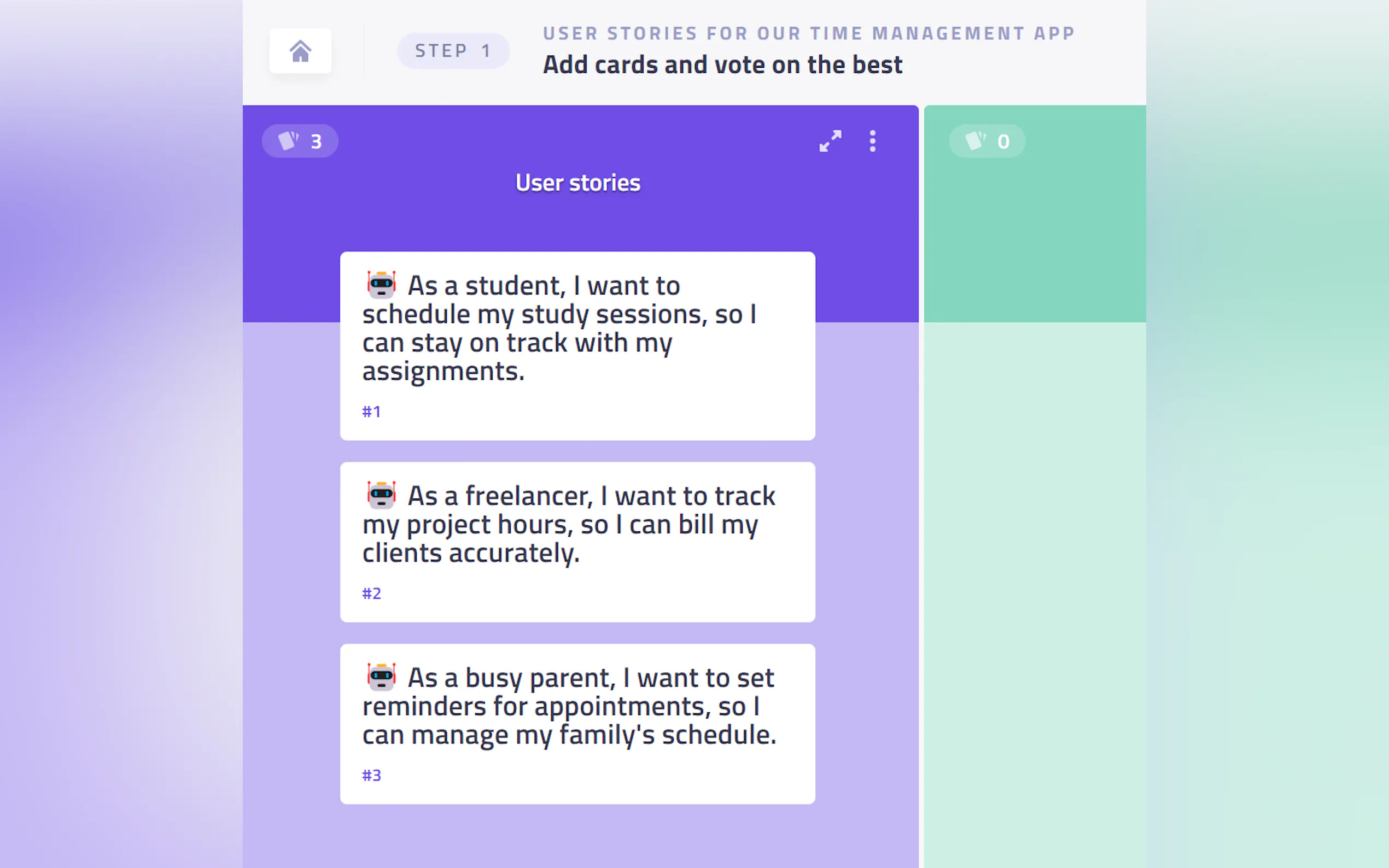
Task: Click the User stories column title
Action: [577, 183]
